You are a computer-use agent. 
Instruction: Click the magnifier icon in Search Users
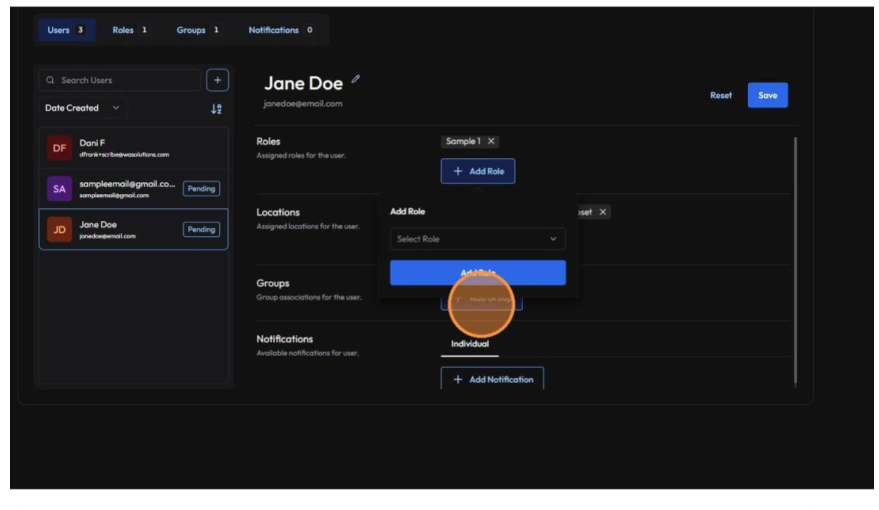[x=50, y=80]
